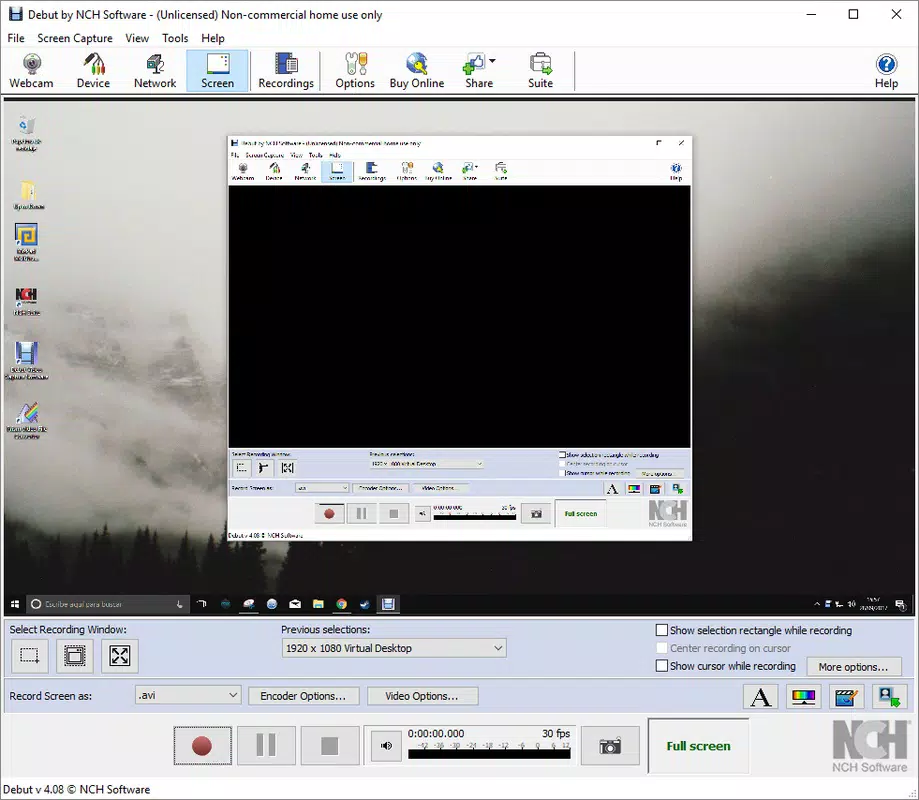
Task: Click the Debut Video Capture desktop shortcut
Action: 26,360
